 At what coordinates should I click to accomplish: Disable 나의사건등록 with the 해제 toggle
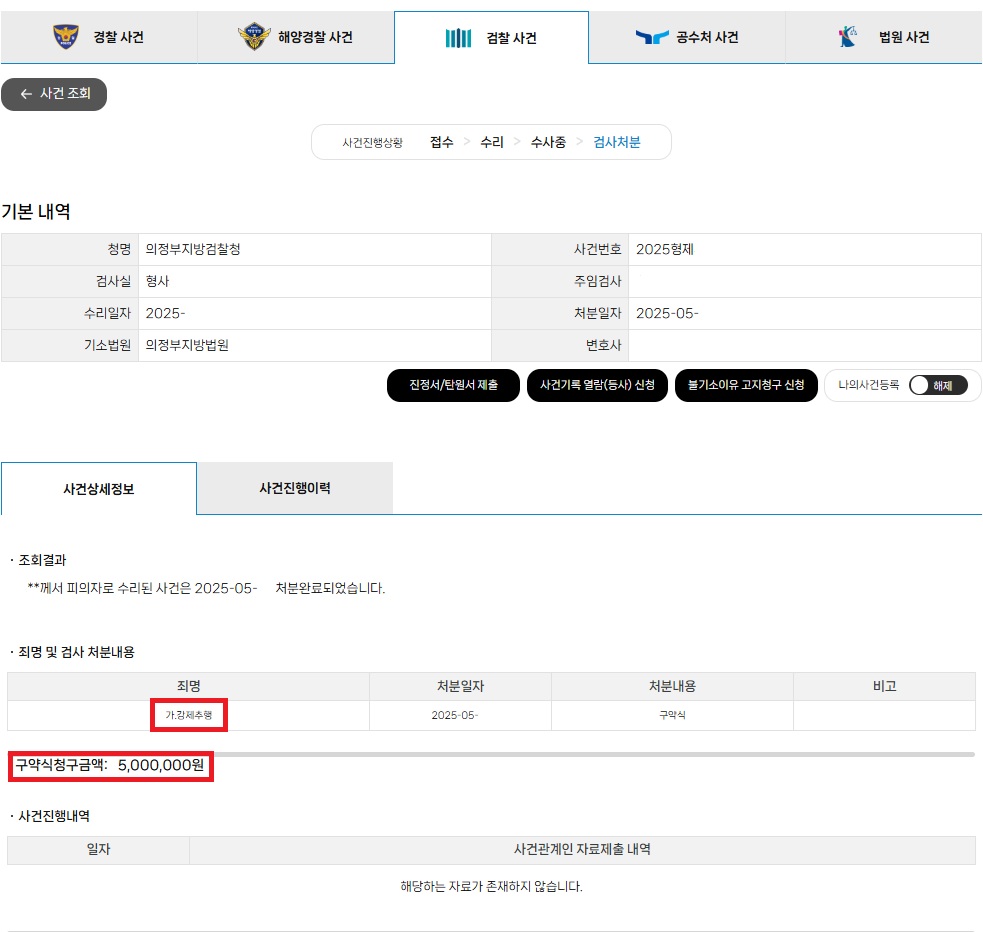(938, 385)
